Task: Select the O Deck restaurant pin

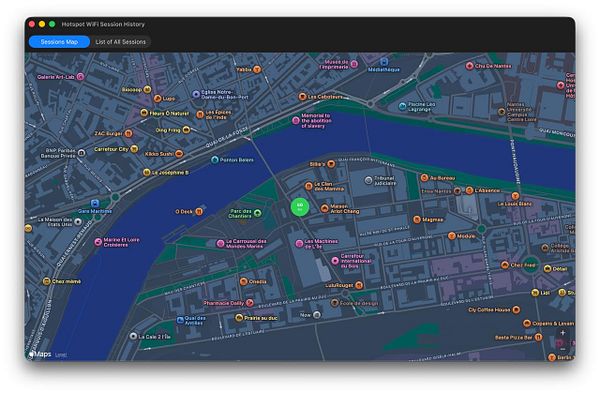Action: [199, 211]
